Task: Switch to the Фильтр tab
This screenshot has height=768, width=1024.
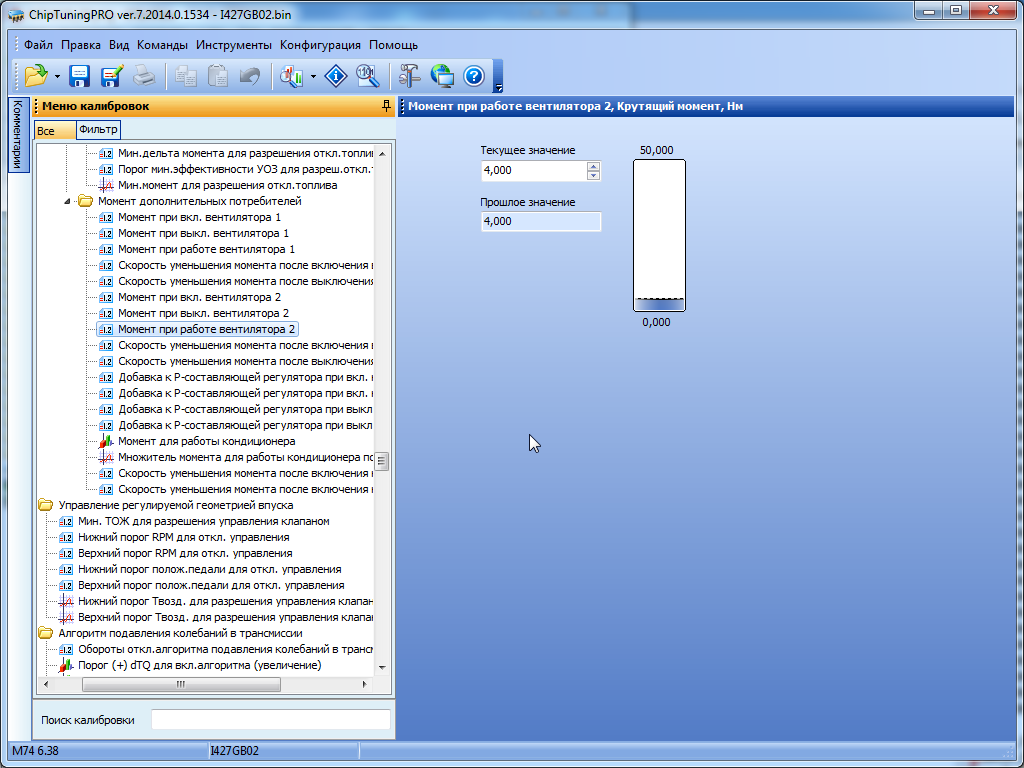Action: click(98, 130)
